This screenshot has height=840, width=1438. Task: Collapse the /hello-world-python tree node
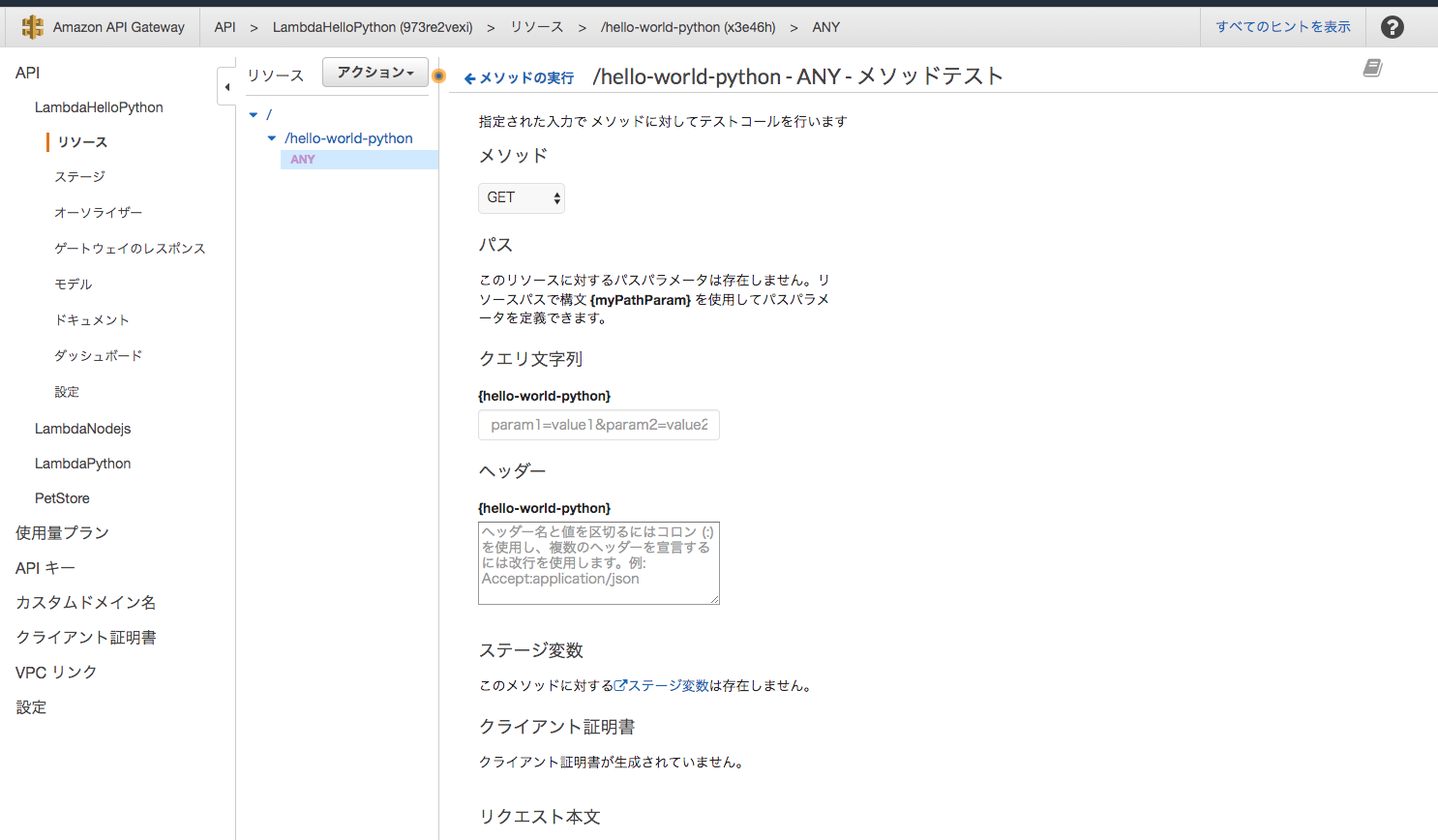click(x=272, y=138)
